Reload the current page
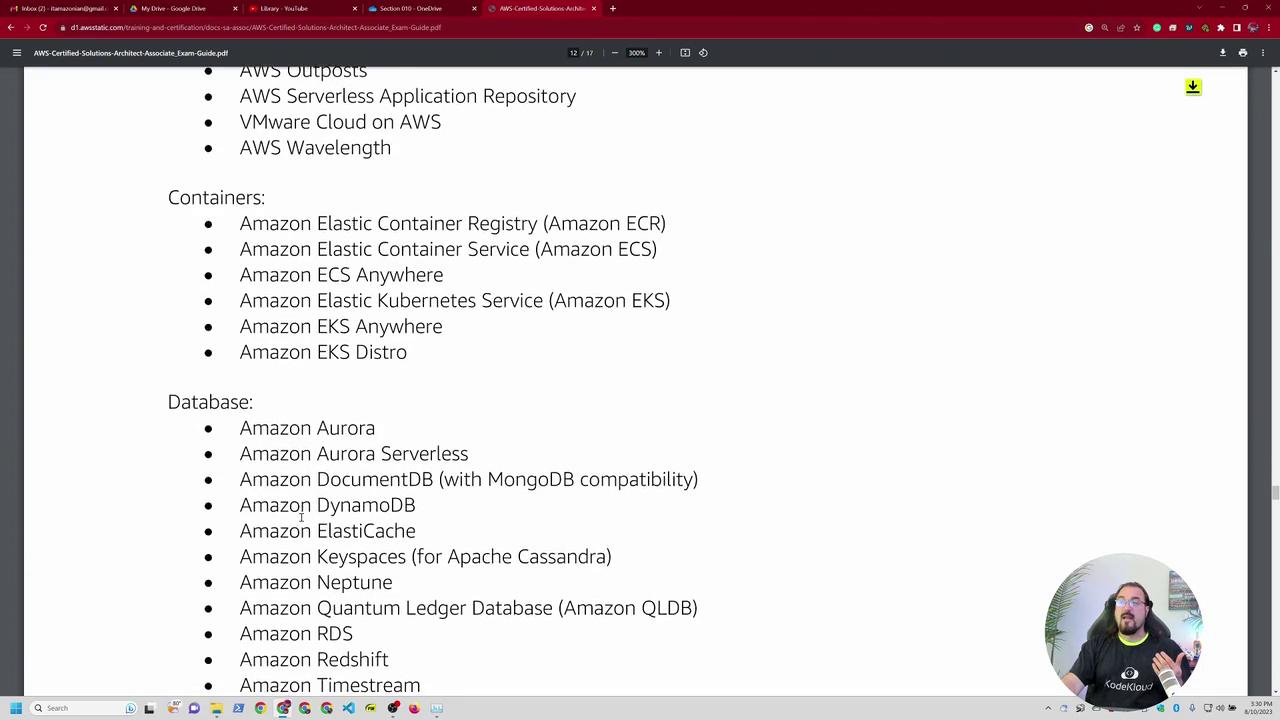Screen dimensions: 1280x720 point(43,27)
